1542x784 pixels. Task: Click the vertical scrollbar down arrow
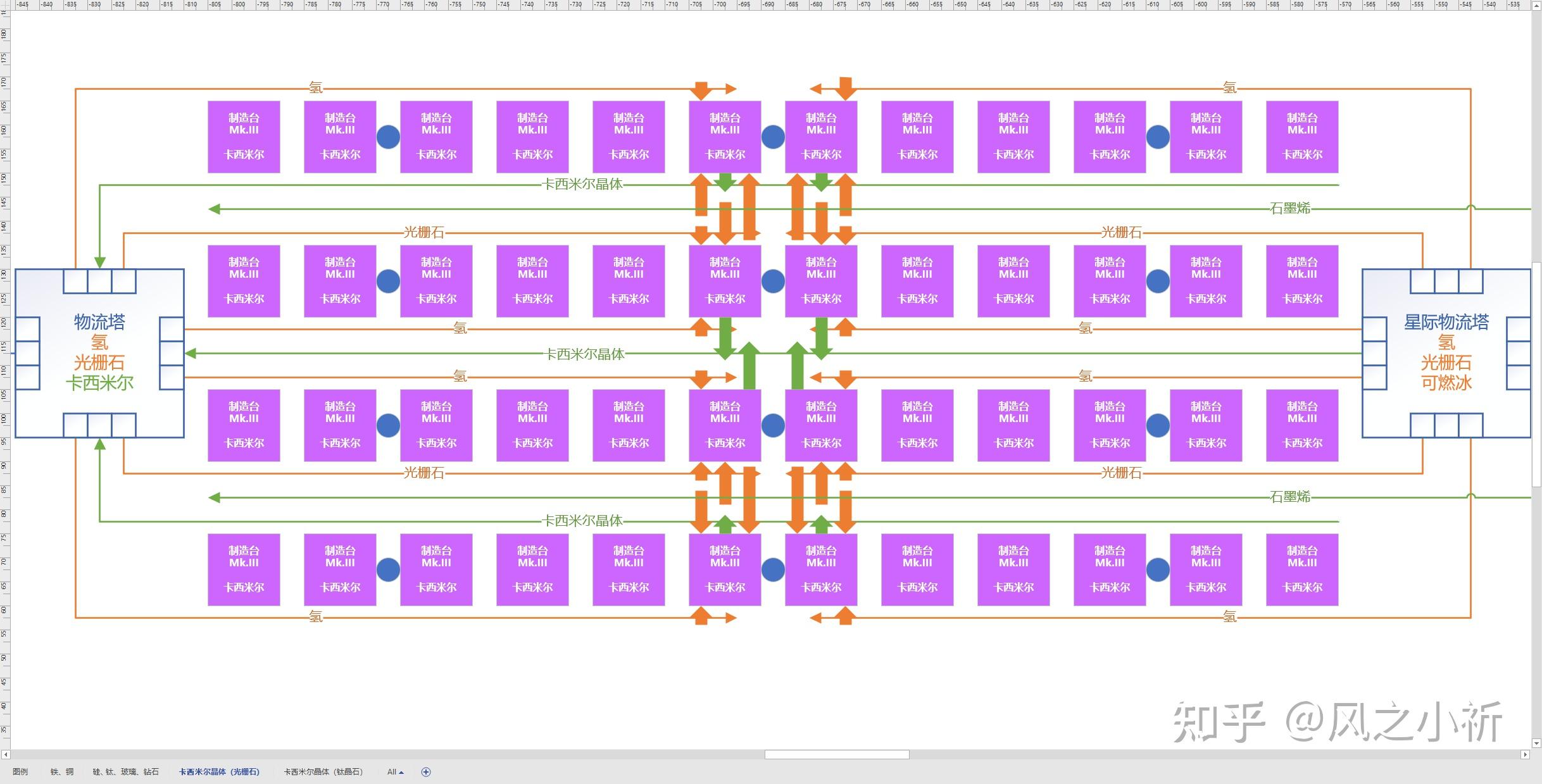point(1536,744)
